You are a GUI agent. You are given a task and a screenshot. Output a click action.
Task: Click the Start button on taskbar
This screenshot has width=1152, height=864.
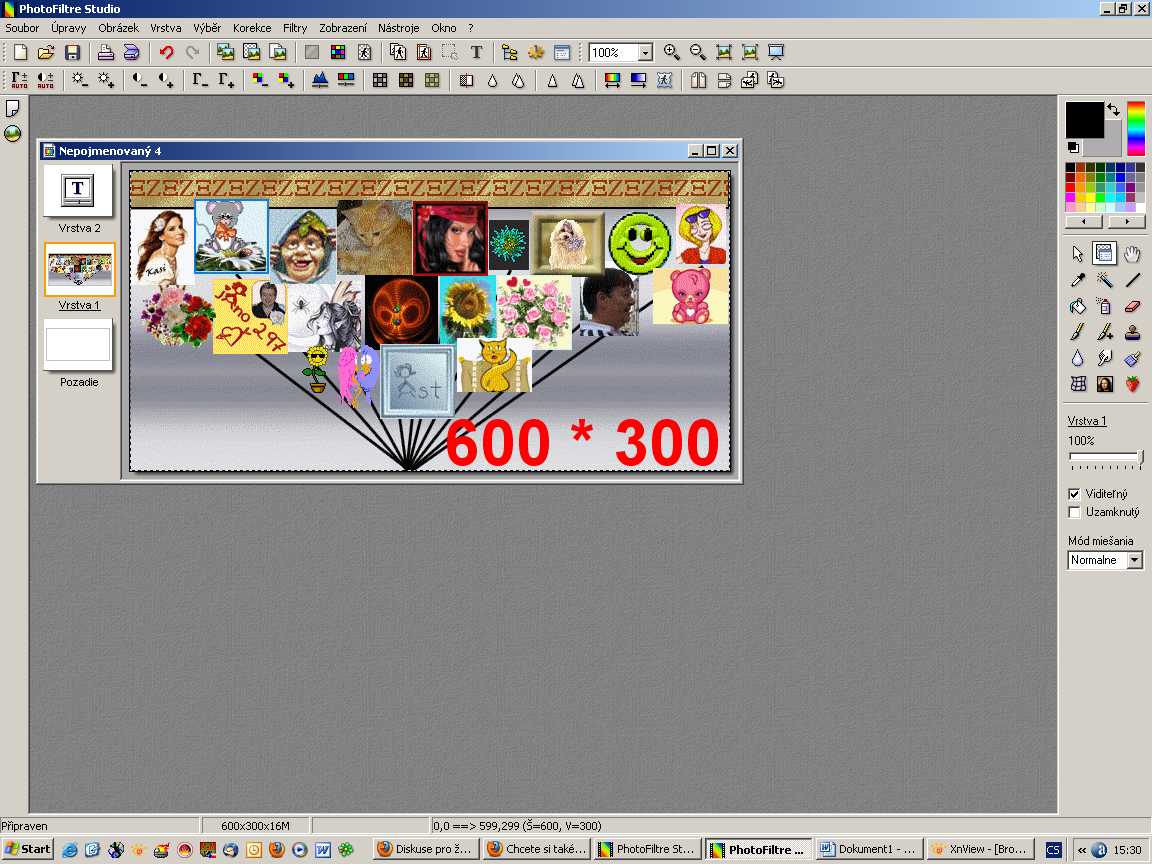28,849
